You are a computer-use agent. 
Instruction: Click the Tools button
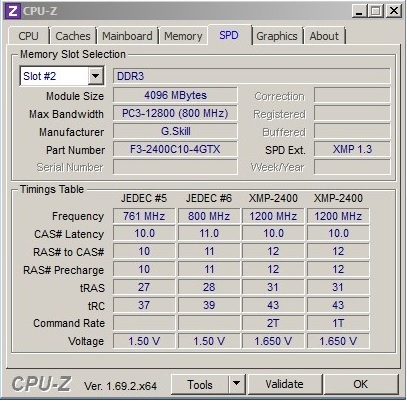pyautogui.click(x=200, y=384)
